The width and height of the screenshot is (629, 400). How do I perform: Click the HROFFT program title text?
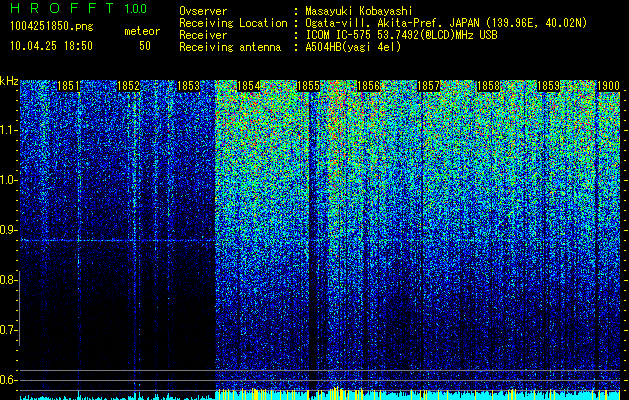[62, 8]
